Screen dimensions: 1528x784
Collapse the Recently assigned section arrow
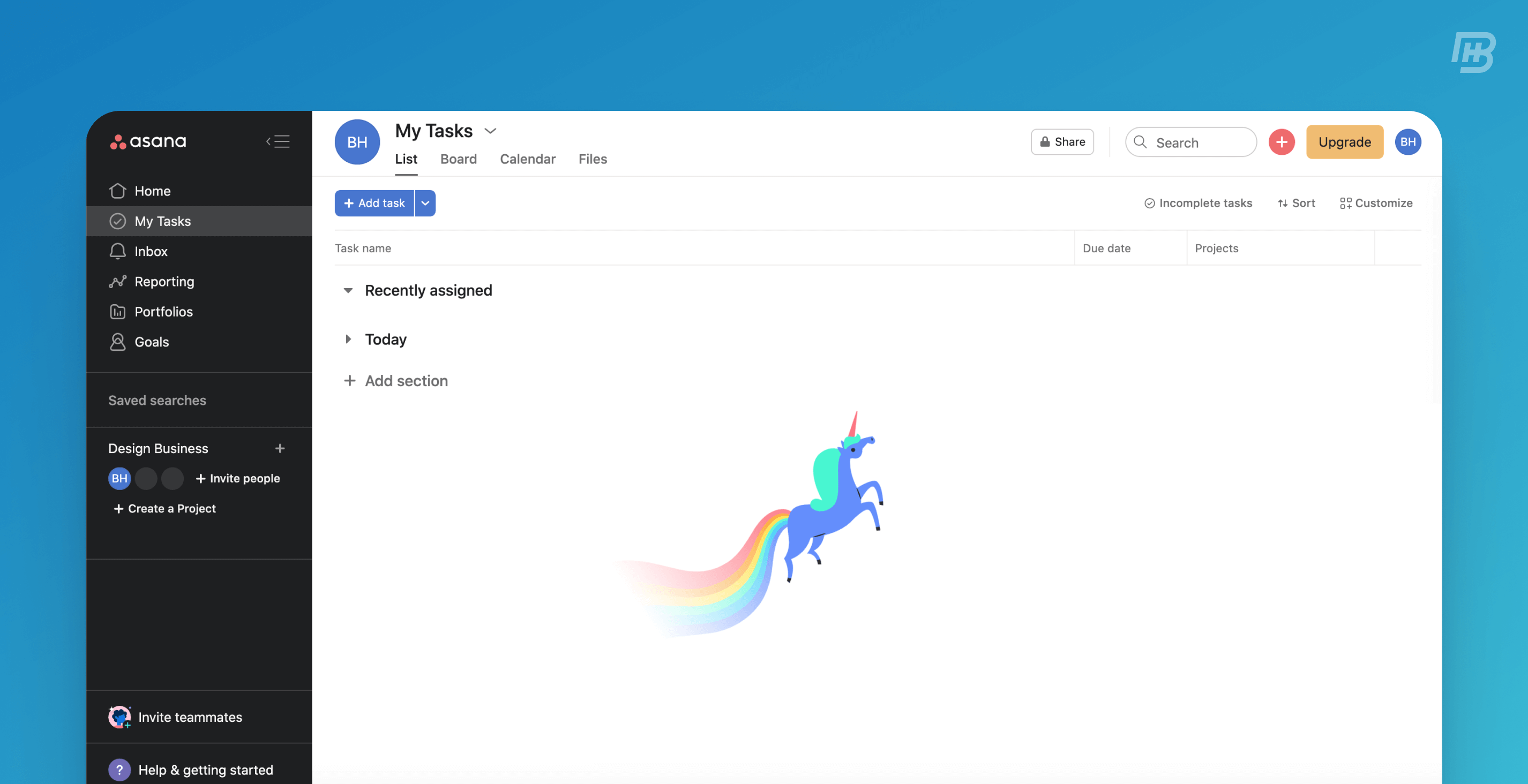pos(348,291)
